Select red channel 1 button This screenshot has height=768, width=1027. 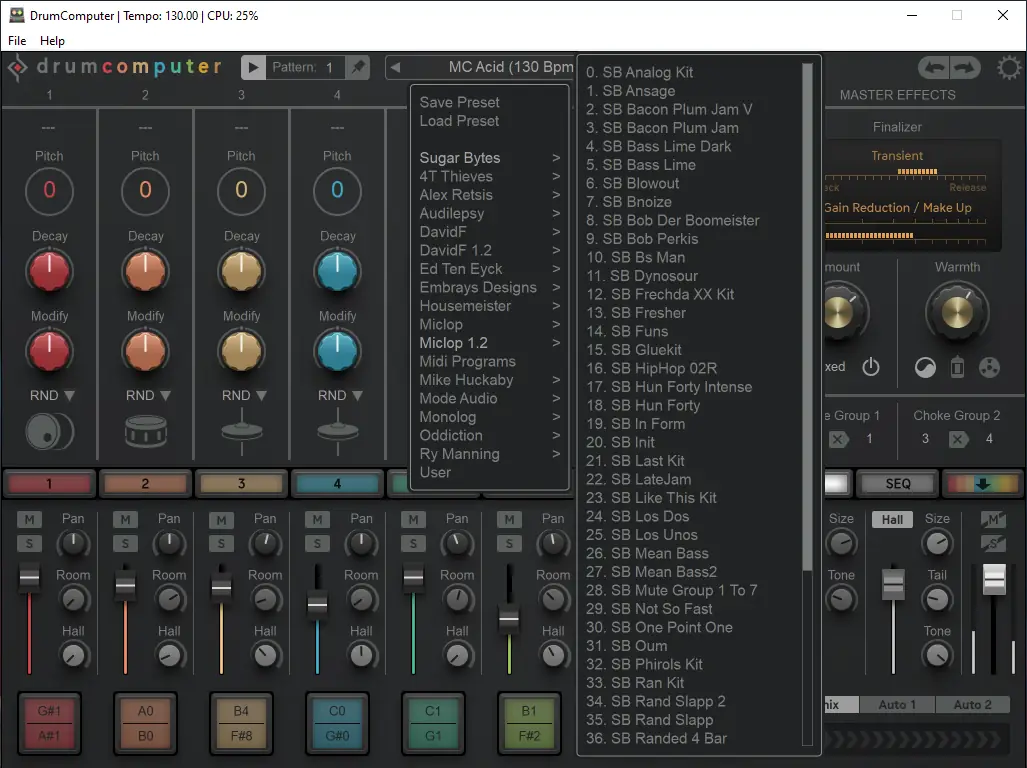pos(49,484)
